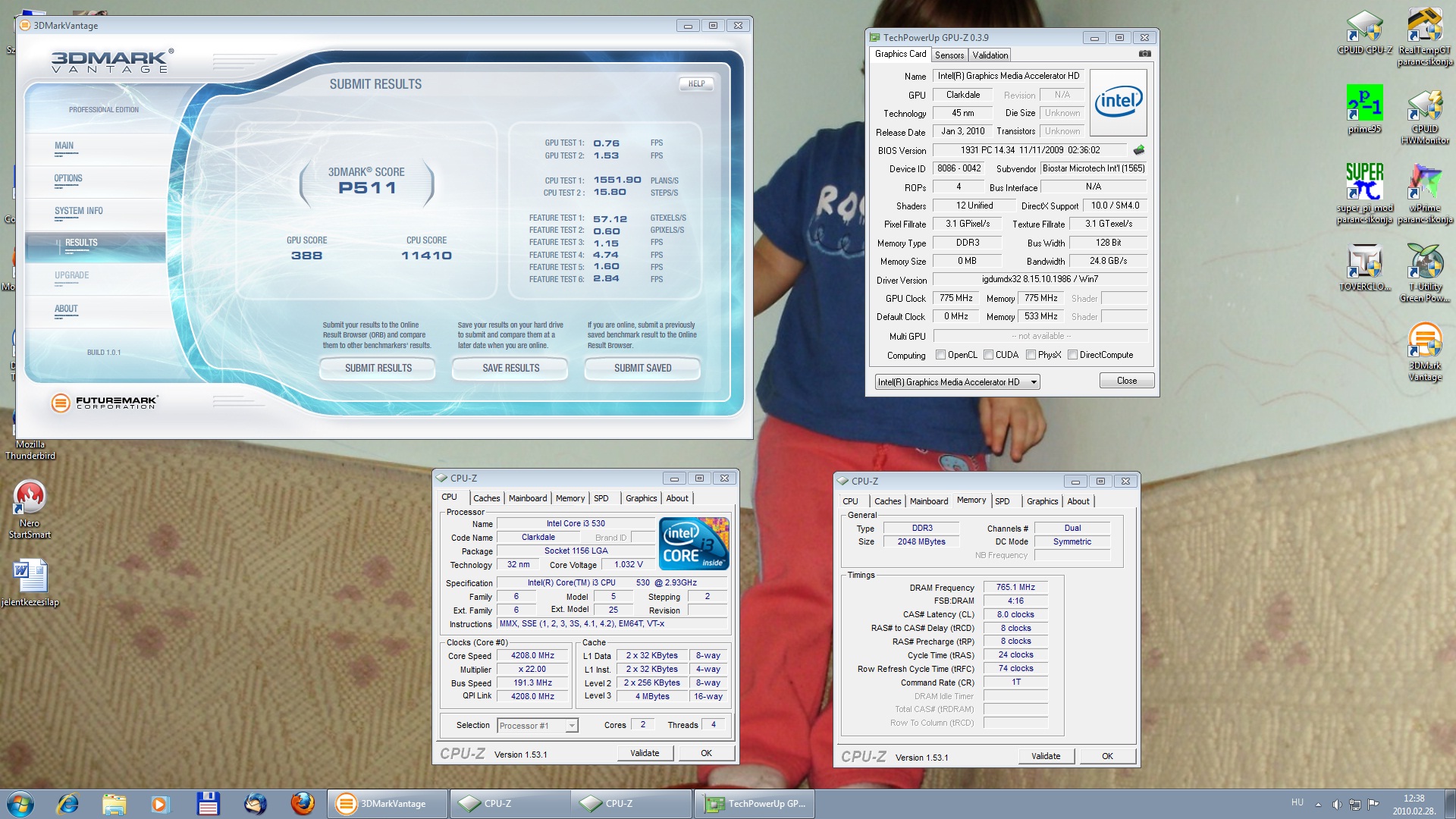This screenshot has width=1456, height=819.
Task: Launch Thunderbird from taskbar
Action: [x=255, y=803]
